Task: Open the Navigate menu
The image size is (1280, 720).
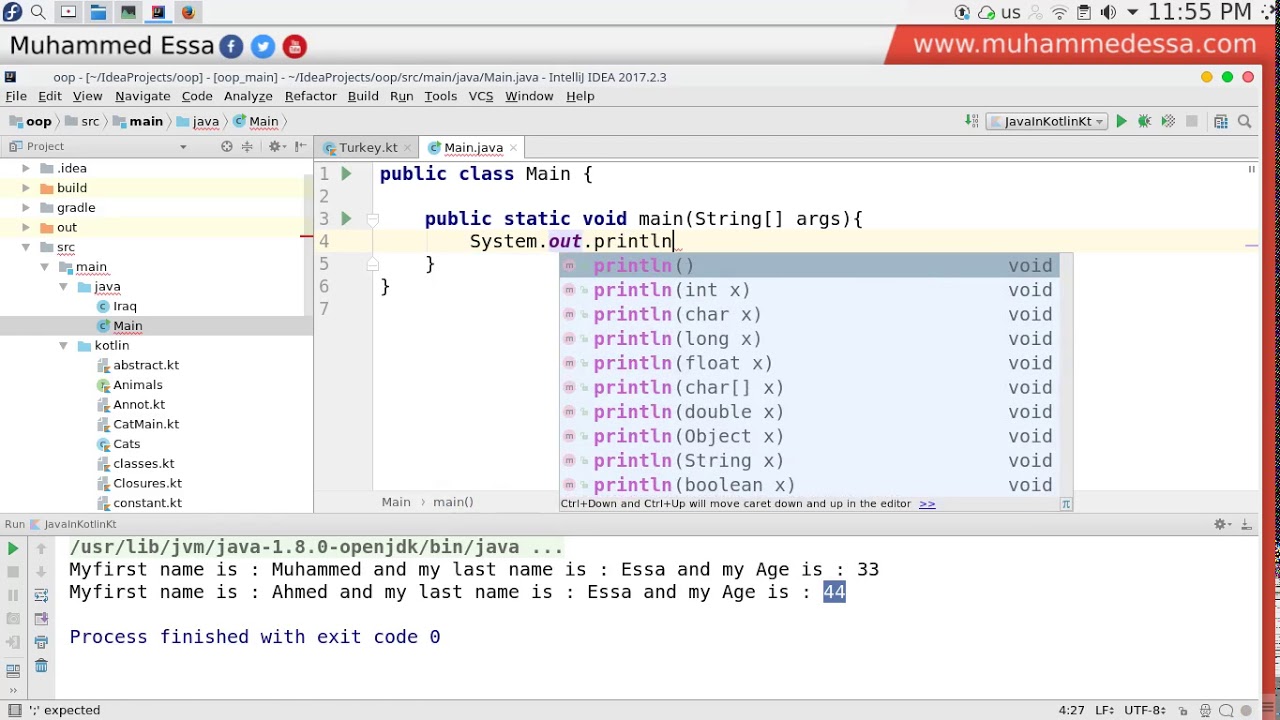Action: (142, 96)
